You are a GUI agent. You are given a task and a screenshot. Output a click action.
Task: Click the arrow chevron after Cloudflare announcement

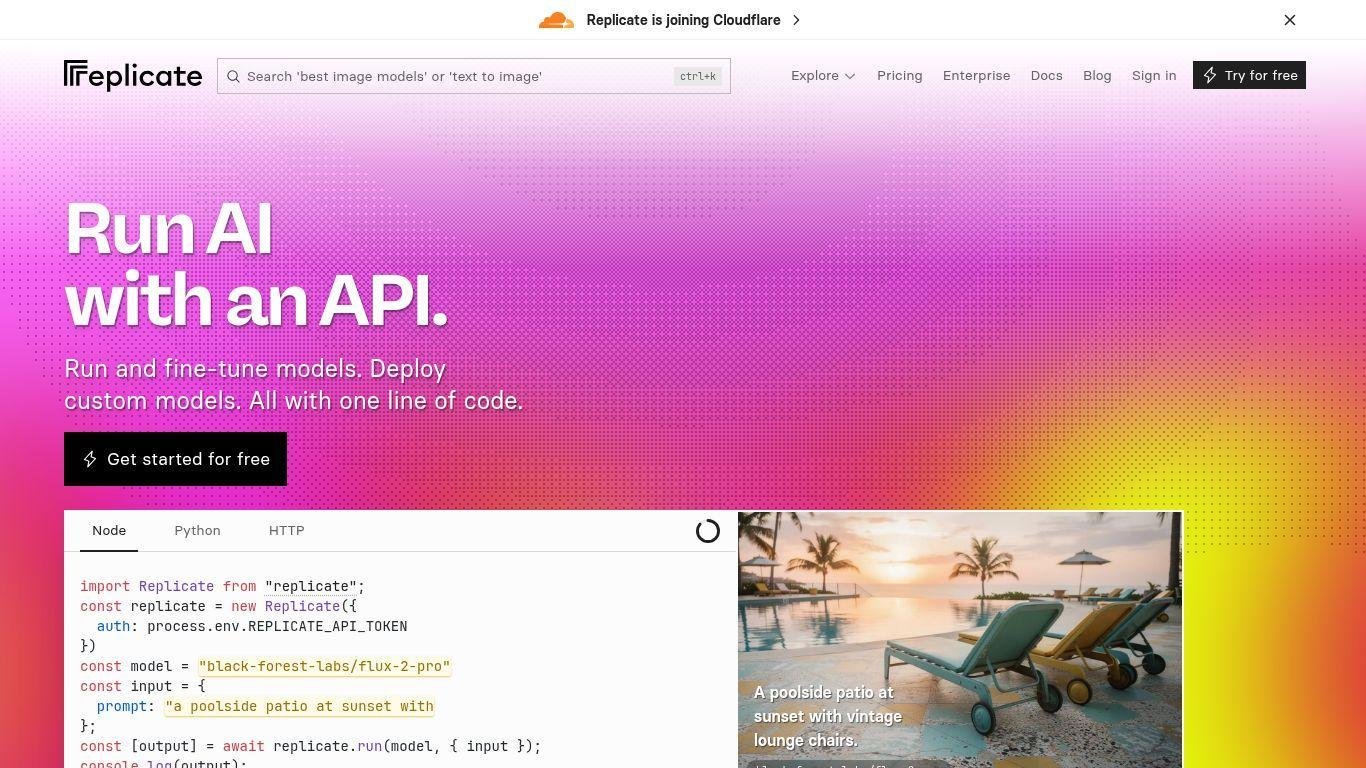coord(796,20)
